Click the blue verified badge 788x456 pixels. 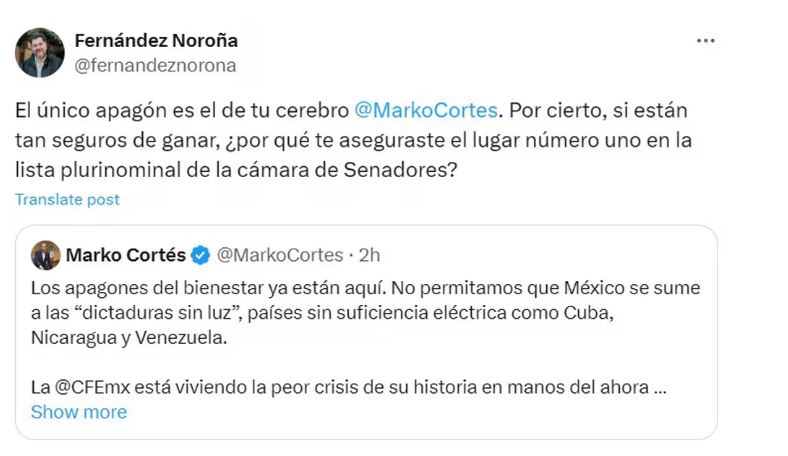200,255
